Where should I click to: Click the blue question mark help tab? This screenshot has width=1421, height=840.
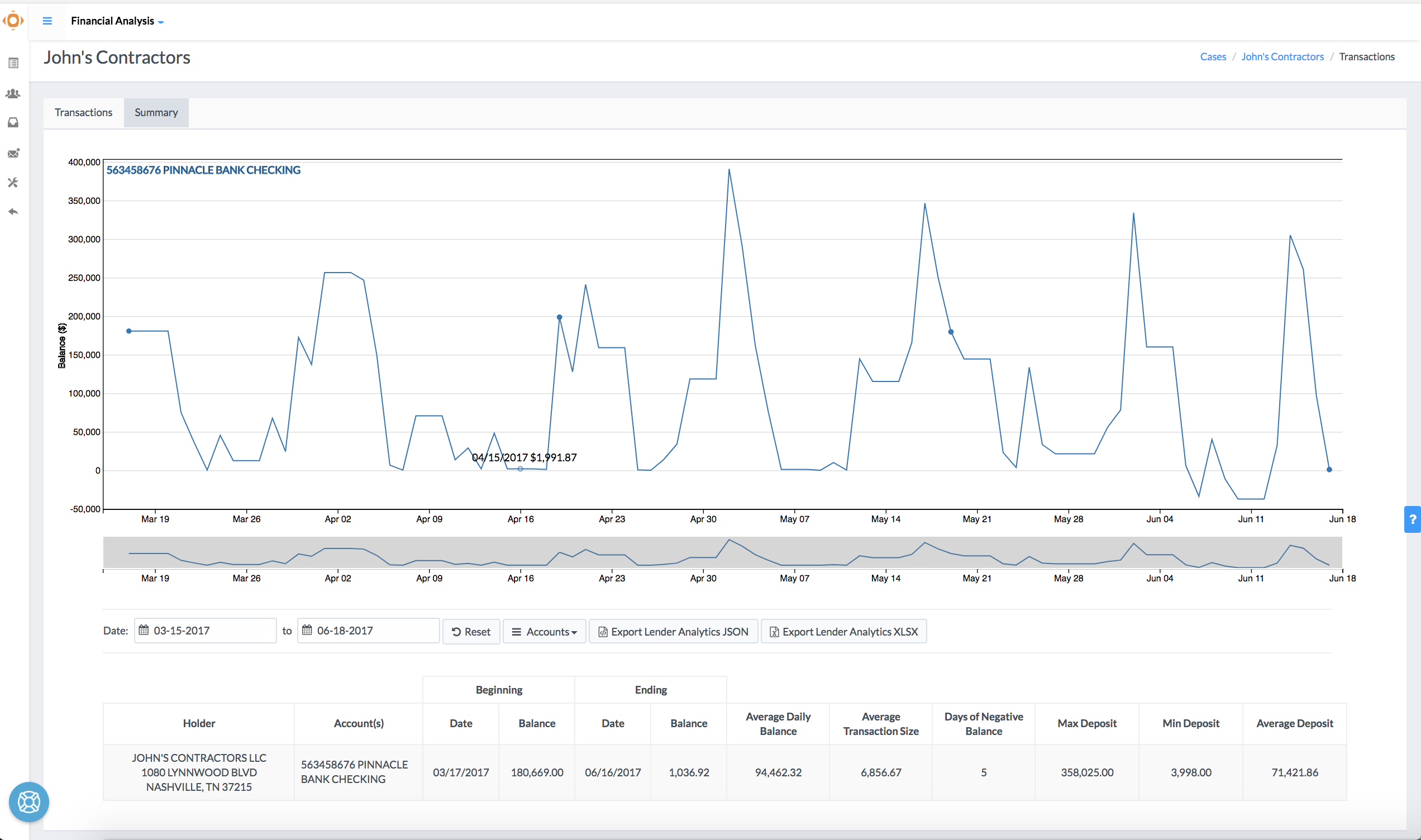1413,519
